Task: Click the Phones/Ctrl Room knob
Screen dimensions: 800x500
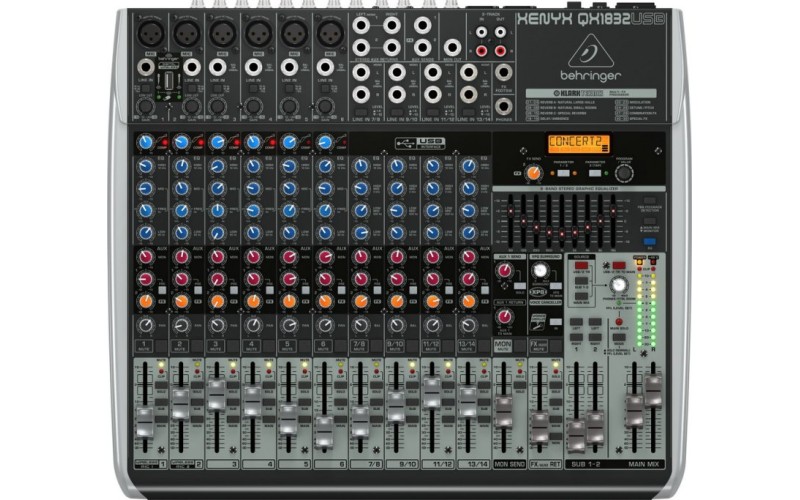Action: (x=618, y=285)
